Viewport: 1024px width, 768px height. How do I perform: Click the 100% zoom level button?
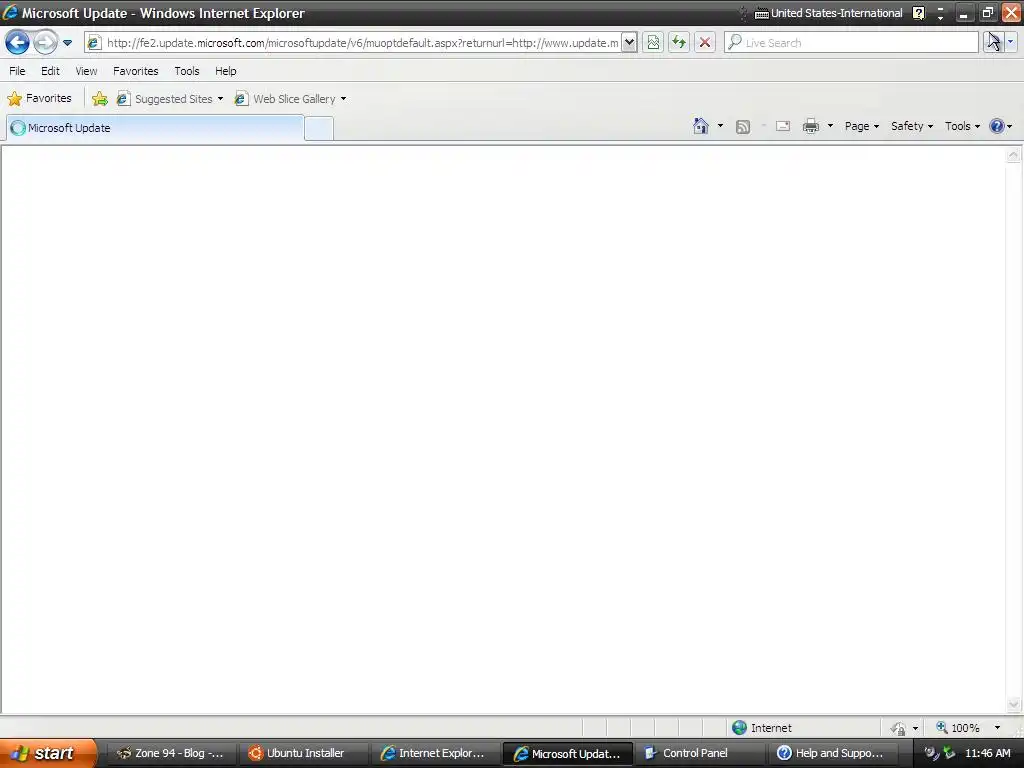[x=959, y=728]
